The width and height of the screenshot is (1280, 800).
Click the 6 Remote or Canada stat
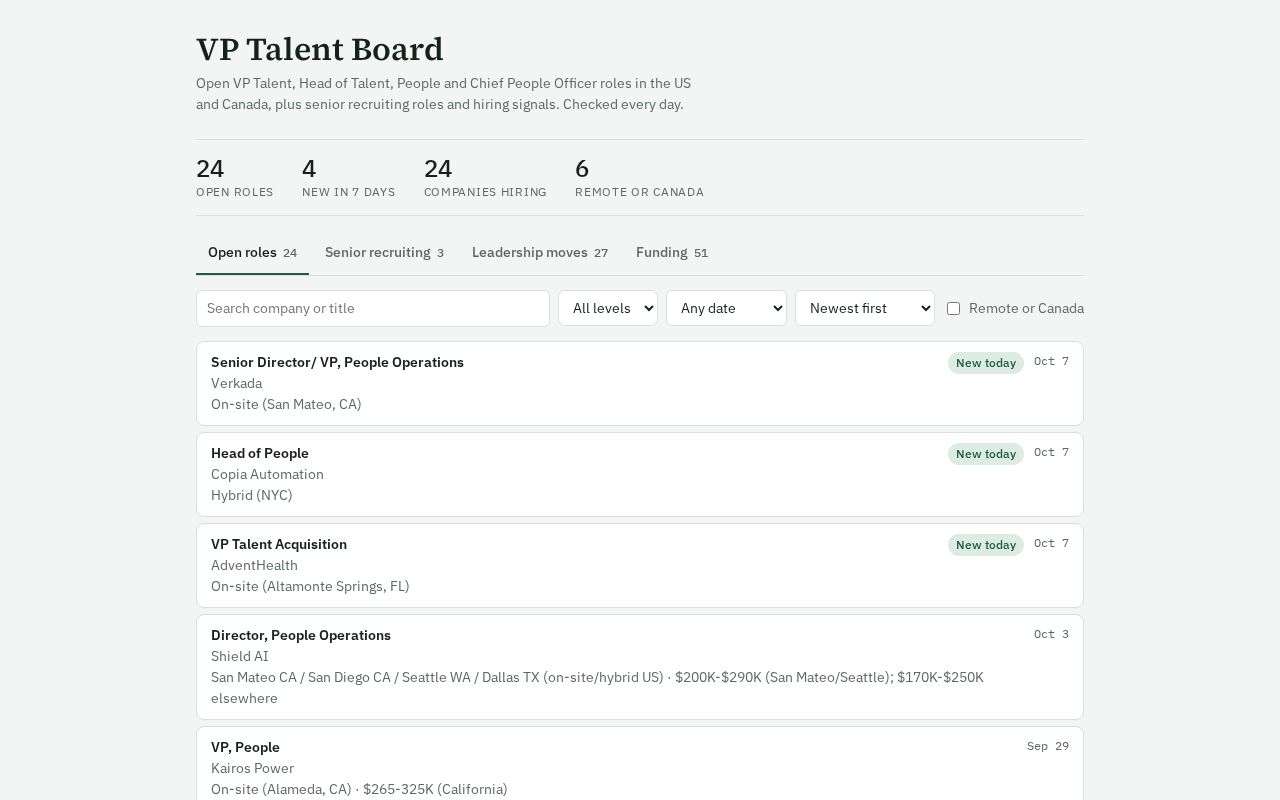[x=639, y=177]
